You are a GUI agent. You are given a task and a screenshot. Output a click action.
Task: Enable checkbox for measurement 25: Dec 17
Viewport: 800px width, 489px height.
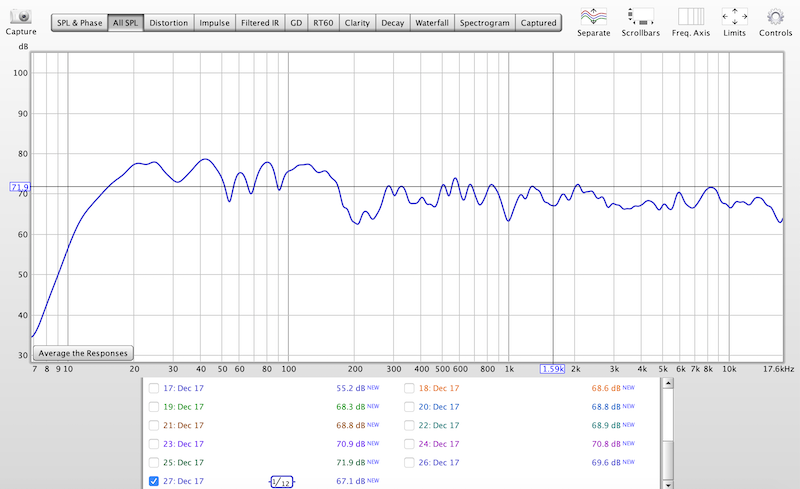coord(154,462)
